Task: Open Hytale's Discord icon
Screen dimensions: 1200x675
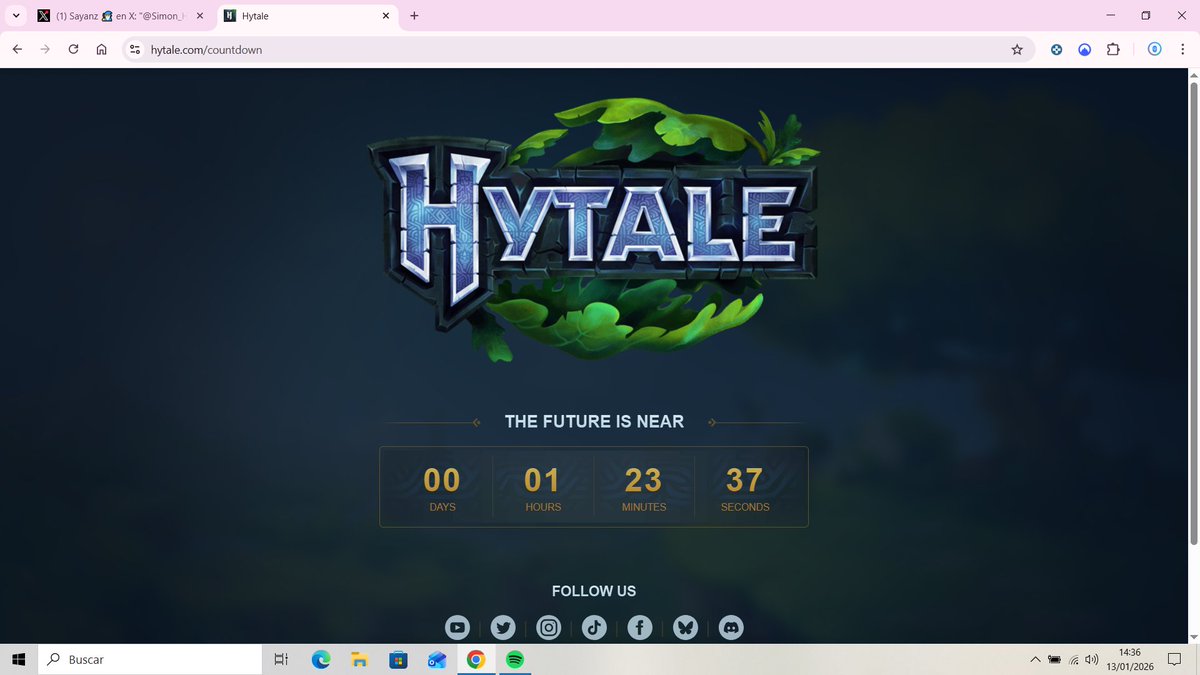Action: [x=732, y=628]
